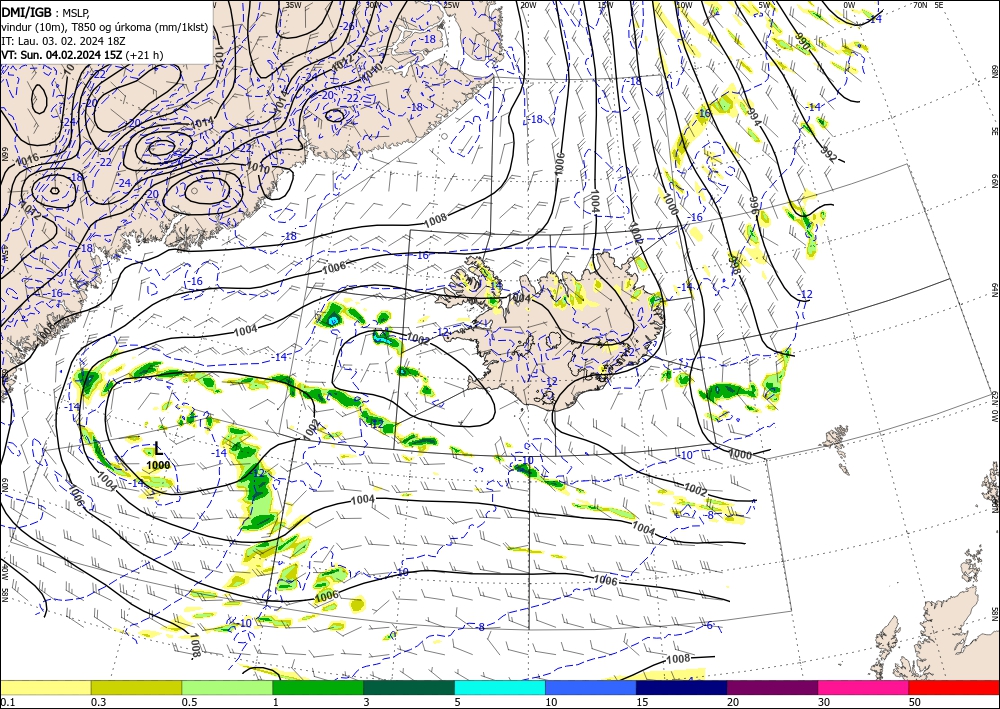Click the '70N' latitude label
The height and width of the screenshot is (709, 1000).
click(920, 4)
